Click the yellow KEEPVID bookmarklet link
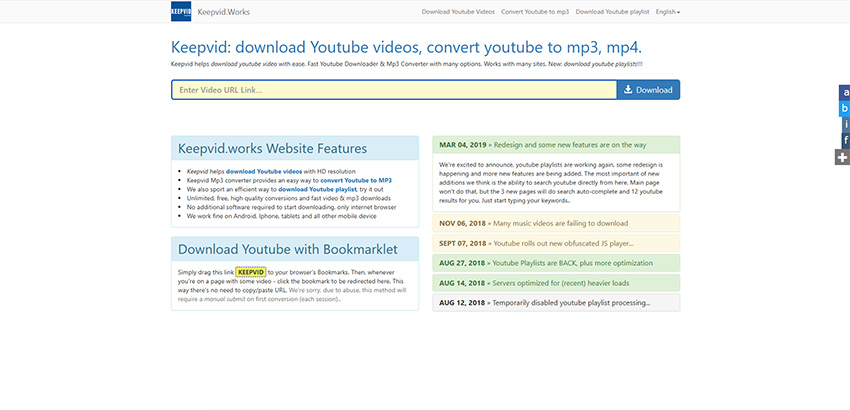 pyautogui.click(x=250, y=271)
